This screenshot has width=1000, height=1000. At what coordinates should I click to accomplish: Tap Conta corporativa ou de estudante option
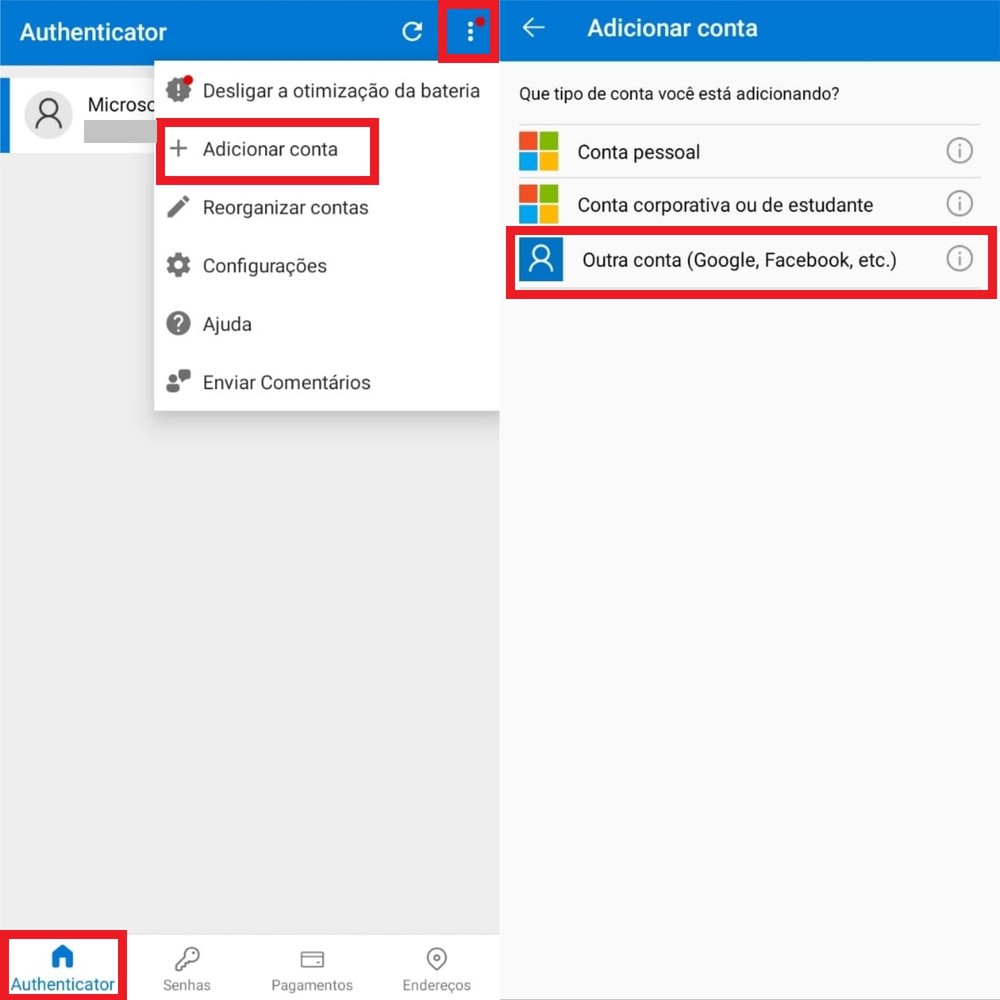click(726, 204)
